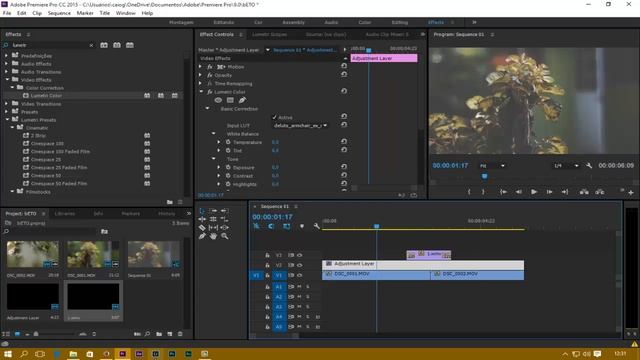Image resolution: width=640 pixels, height=360 pixels.
Task: Open Program monitor settings wrench
Action: 589,166
